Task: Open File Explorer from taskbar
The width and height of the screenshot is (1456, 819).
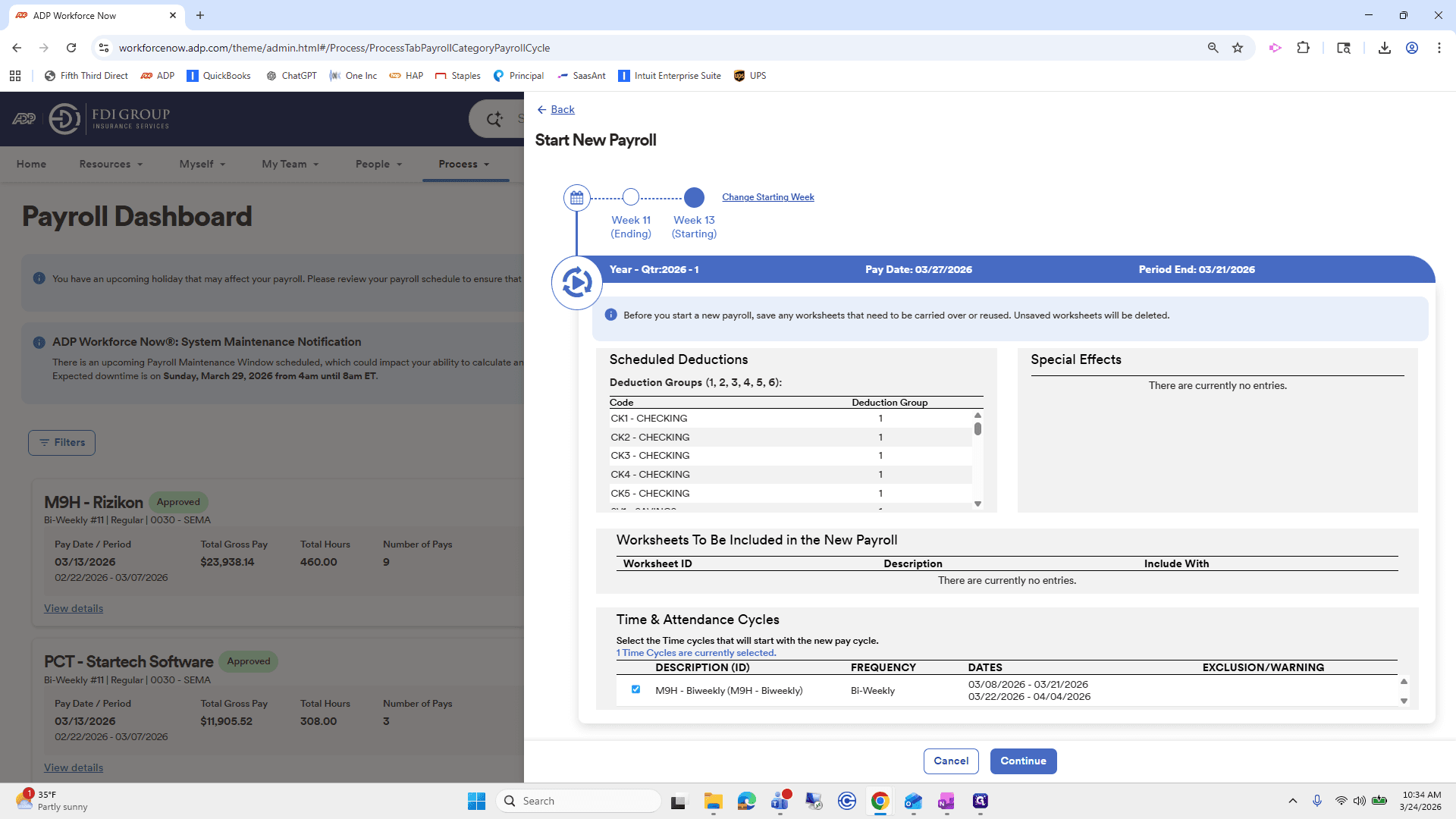Action: (713, 801)
